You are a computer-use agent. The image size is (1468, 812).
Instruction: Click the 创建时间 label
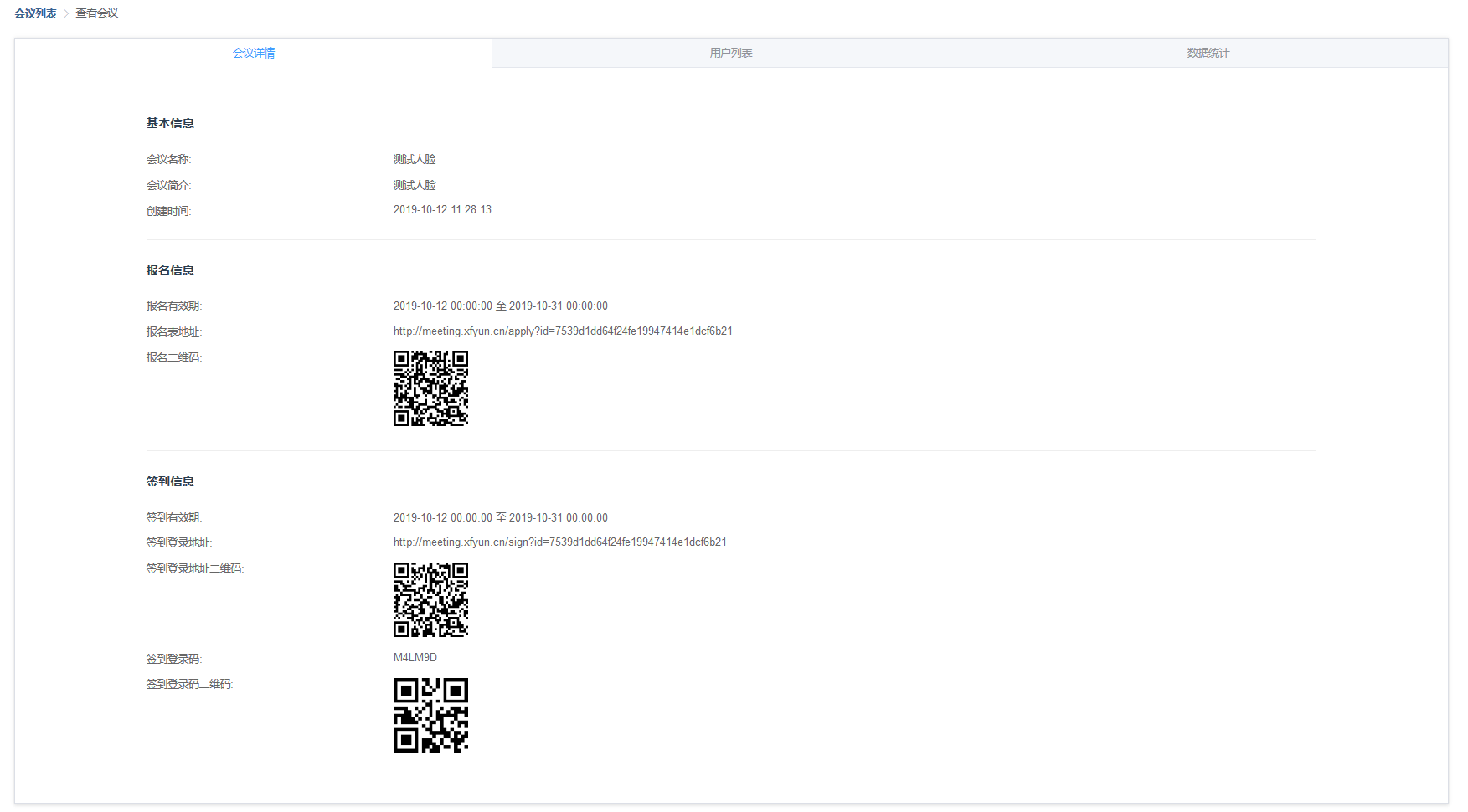pyautogui.click(x=168, y=211)
